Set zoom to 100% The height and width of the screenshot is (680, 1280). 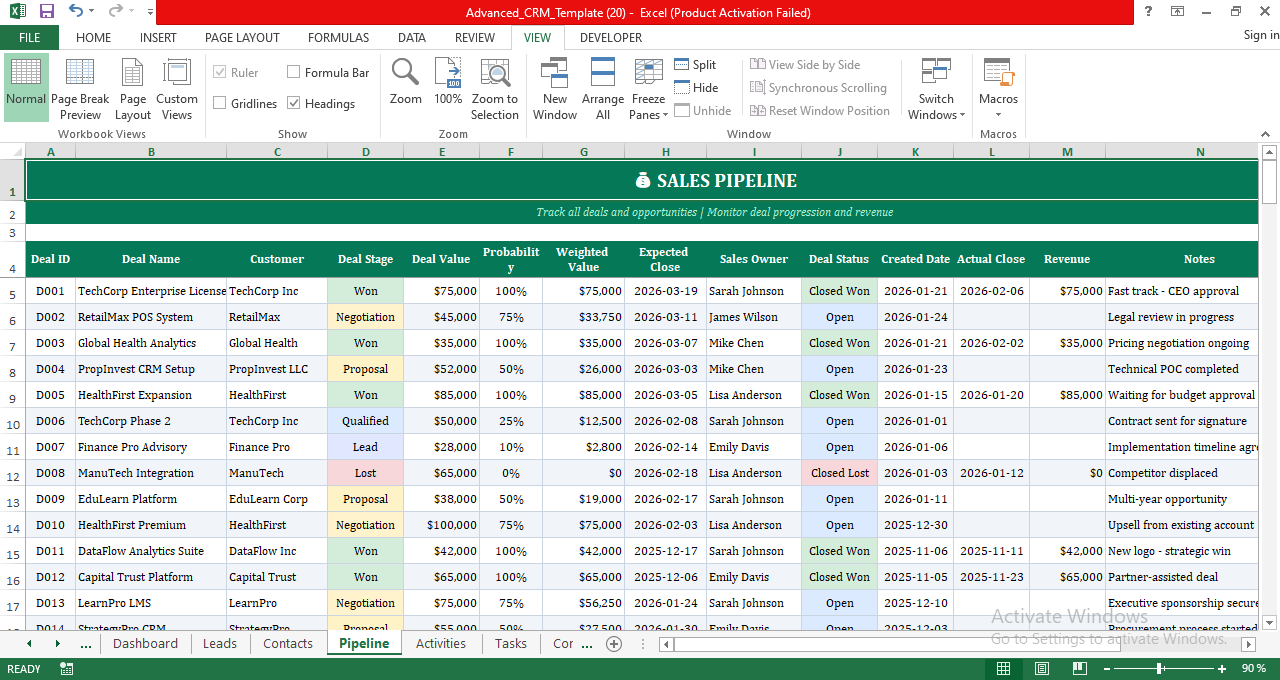tap(448, 82)
